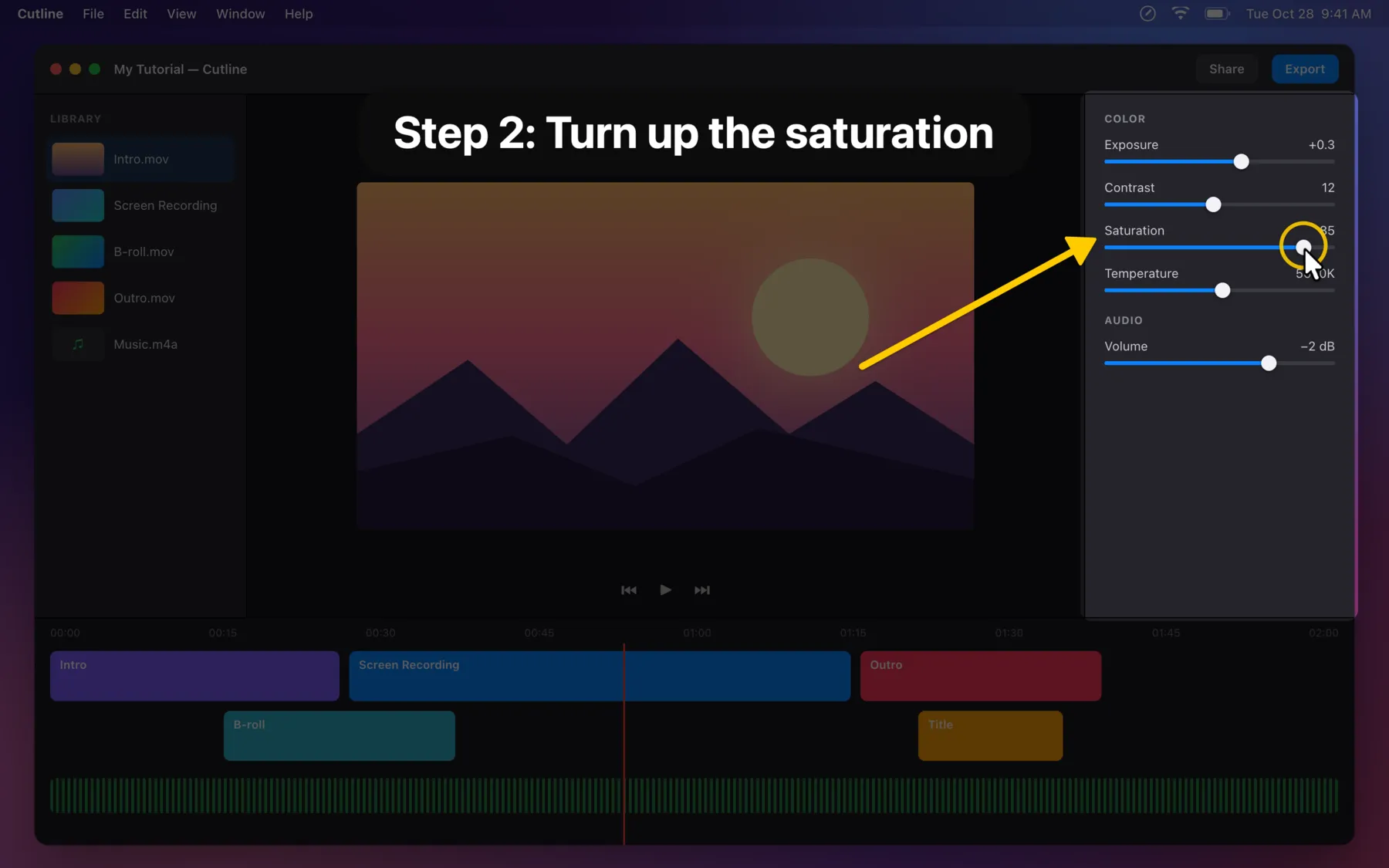Open the Music.m4a audio note icon
The width and height of the screenshot is (1389, 868).
pos(78,344)
